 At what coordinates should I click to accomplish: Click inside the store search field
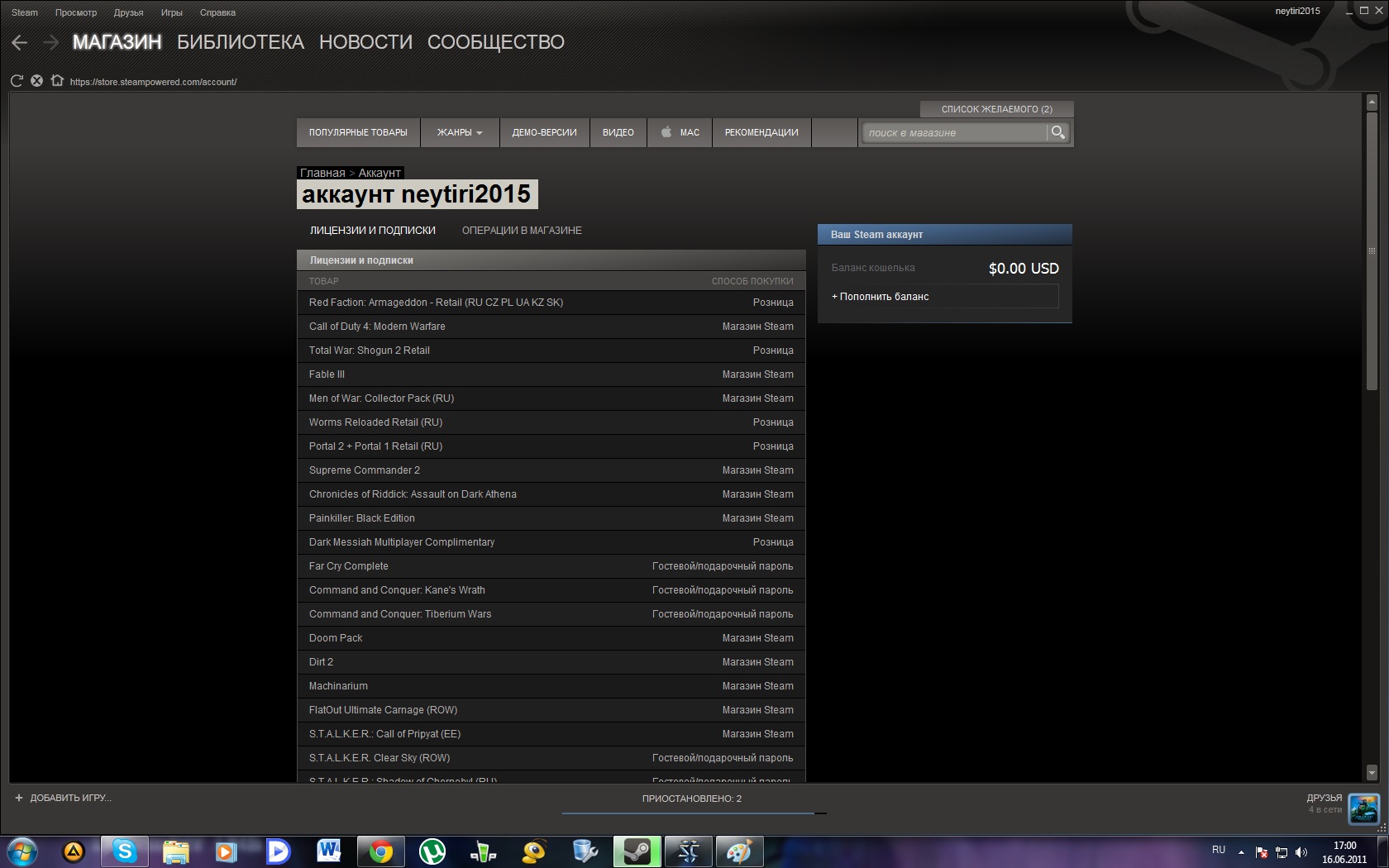(954, 132)
